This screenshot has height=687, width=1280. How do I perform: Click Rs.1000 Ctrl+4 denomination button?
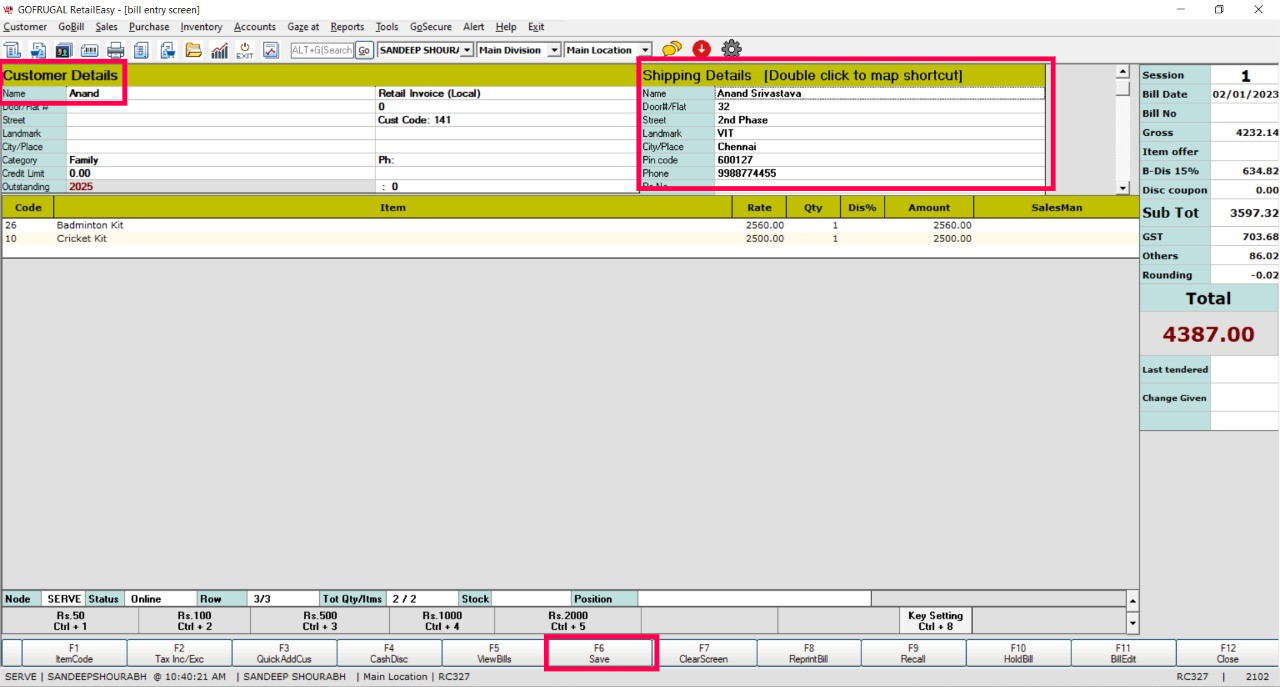click(442, 621)
